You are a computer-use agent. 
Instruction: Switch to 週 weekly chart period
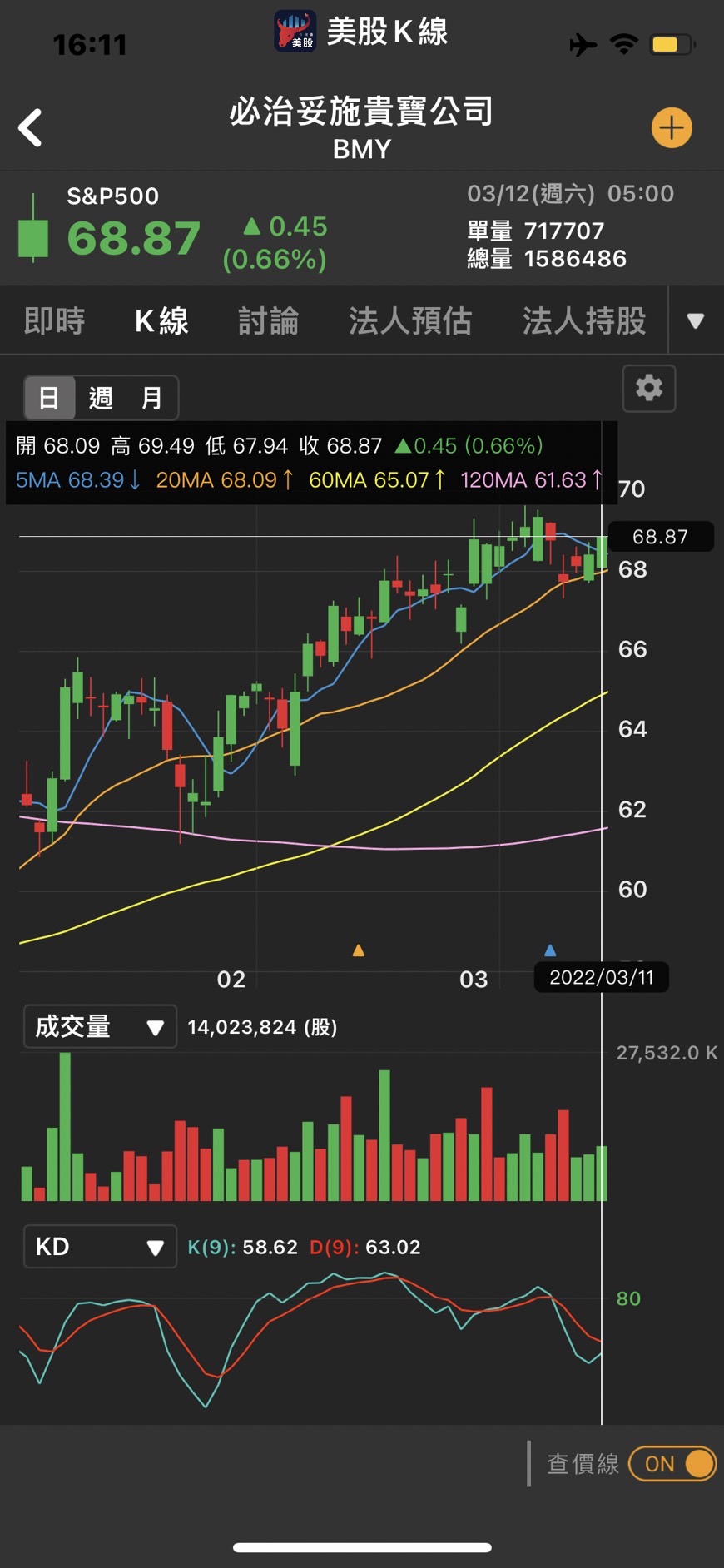(101, 398)
